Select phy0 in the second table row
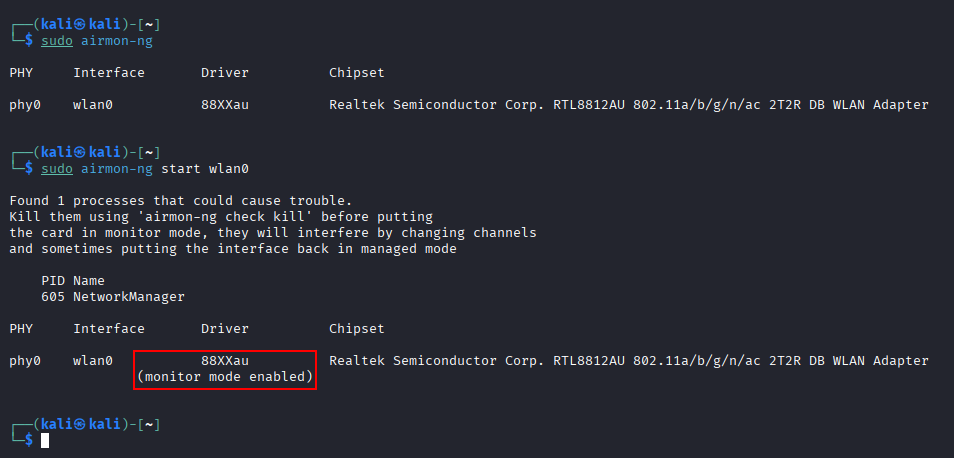The image size is (954, 458). (24, 361)
